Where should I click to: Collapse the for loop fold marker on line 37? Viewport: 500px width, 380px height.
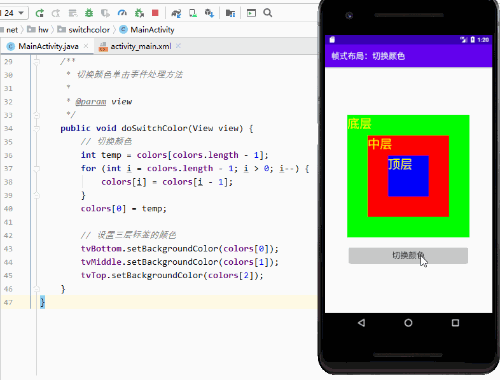tap(37, 169)
